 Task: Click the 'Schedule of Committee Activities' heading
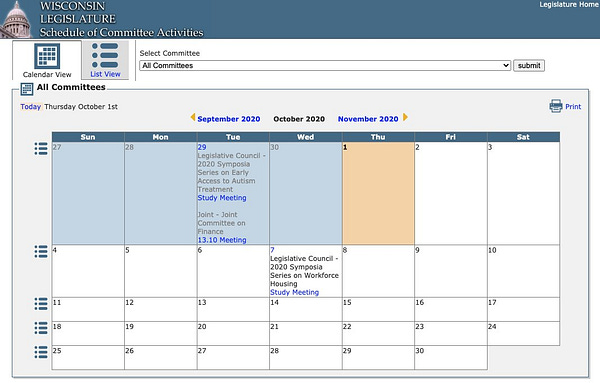121,33
